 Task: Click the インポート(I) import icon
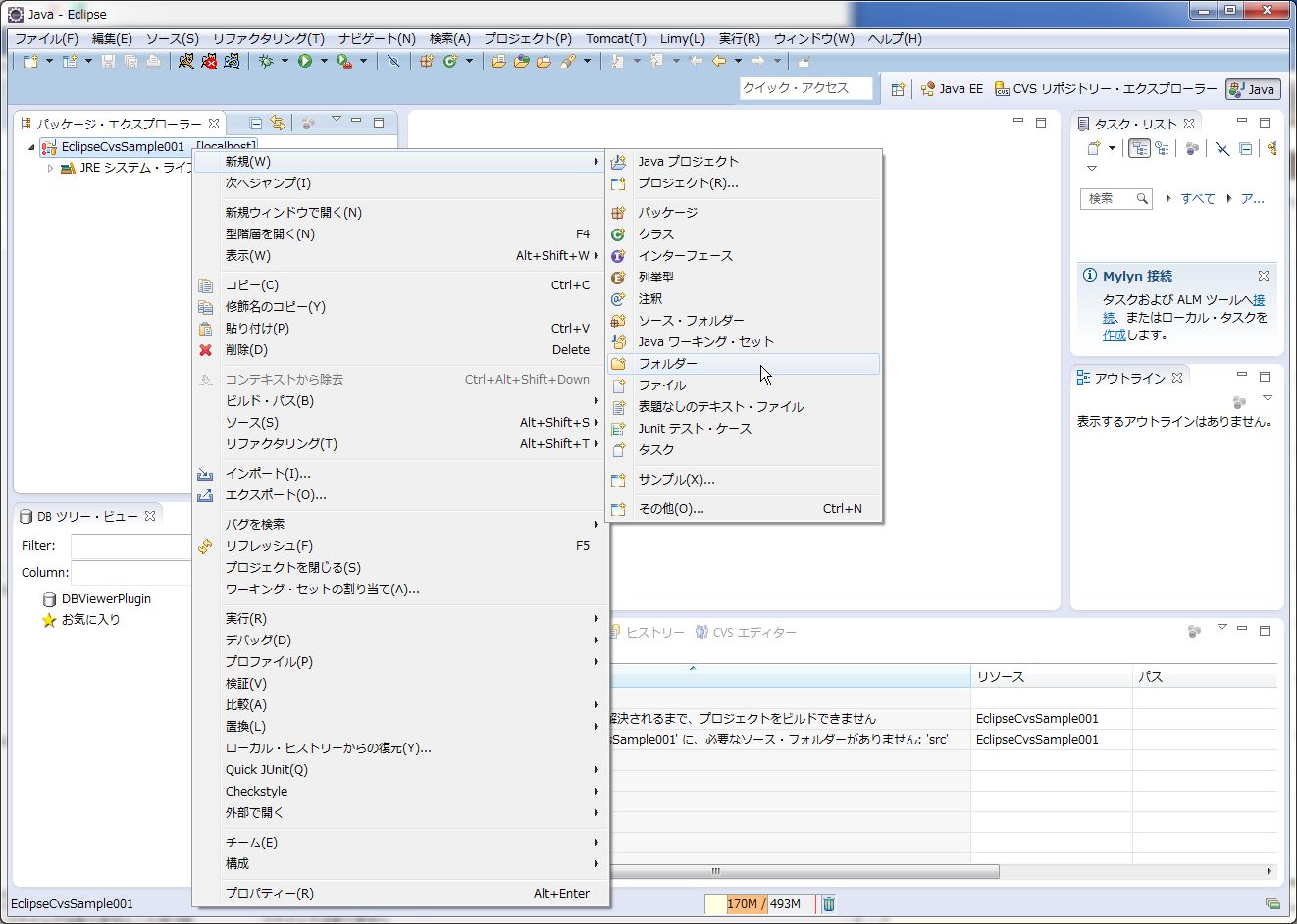(x=205, y=473)
